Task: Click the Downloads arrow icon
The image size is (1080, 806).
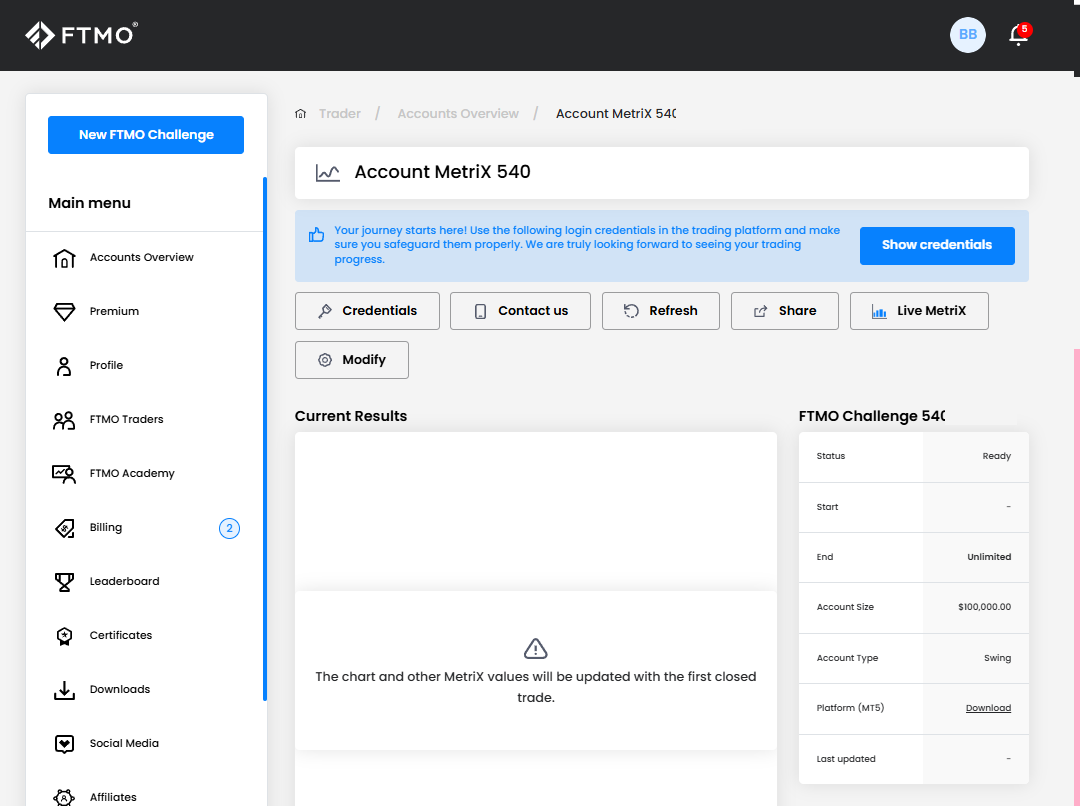Action: [x=64, y=690]
